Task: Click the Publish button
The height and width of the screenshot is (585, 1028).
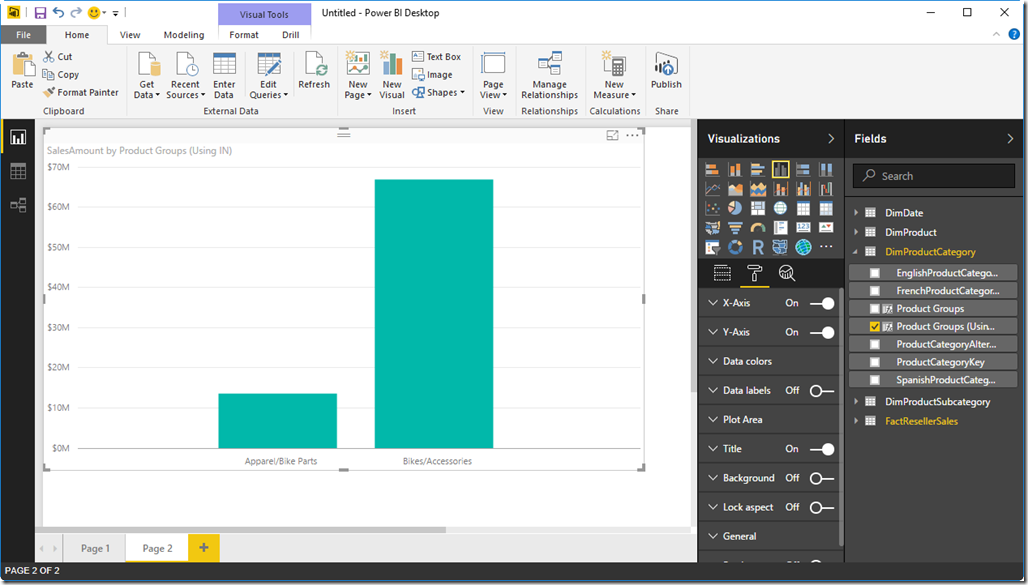Action: (x=666, y=71)
